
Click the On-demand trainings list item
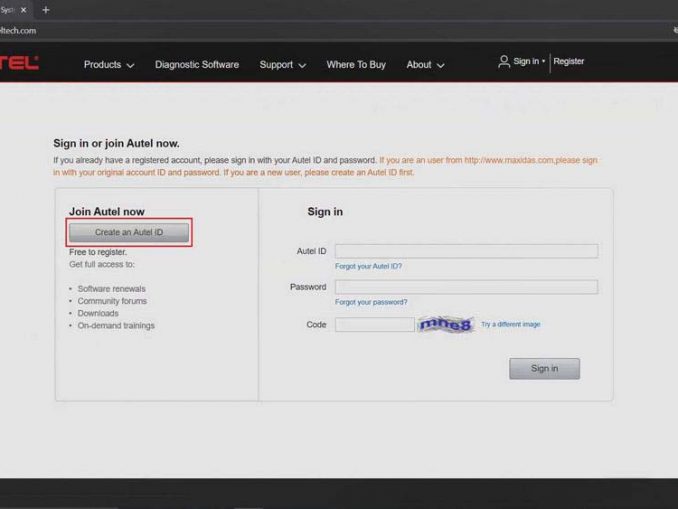pyautogui.click(x=116, y=326)
